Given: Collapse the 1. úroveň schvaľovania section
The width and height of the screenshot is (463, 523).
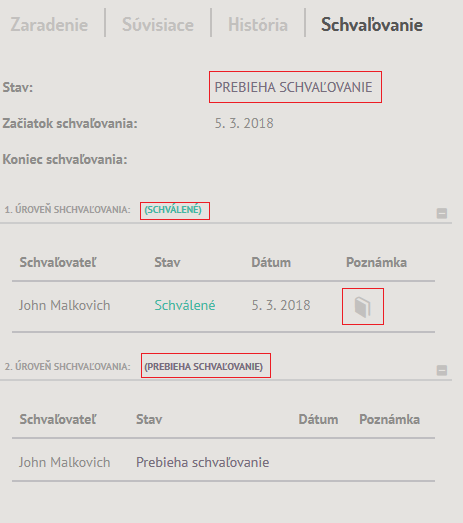Looking at the screenshot, I should point(442,213).
